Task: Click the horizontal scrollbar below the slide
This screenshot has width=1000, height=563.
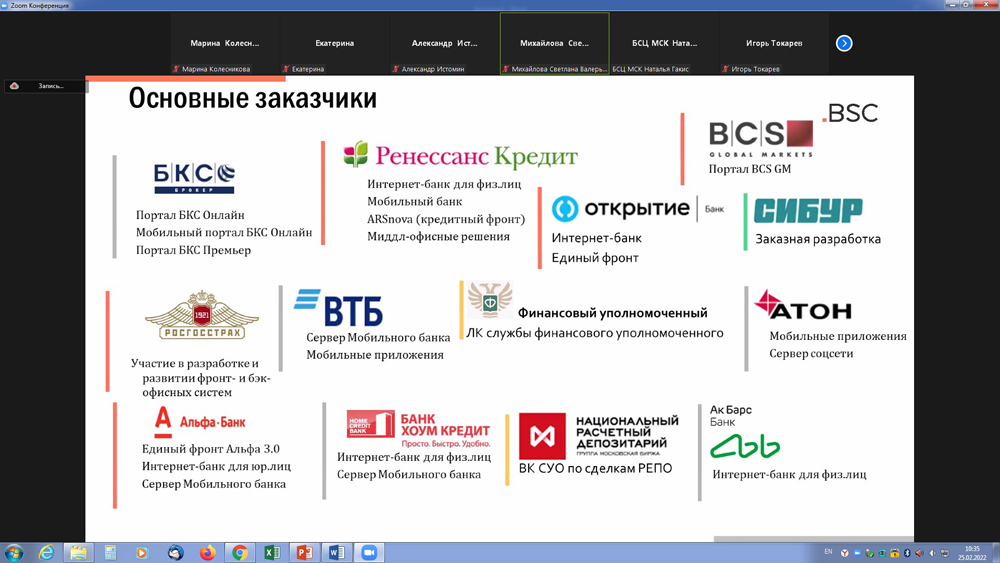Action: (812, 538)
